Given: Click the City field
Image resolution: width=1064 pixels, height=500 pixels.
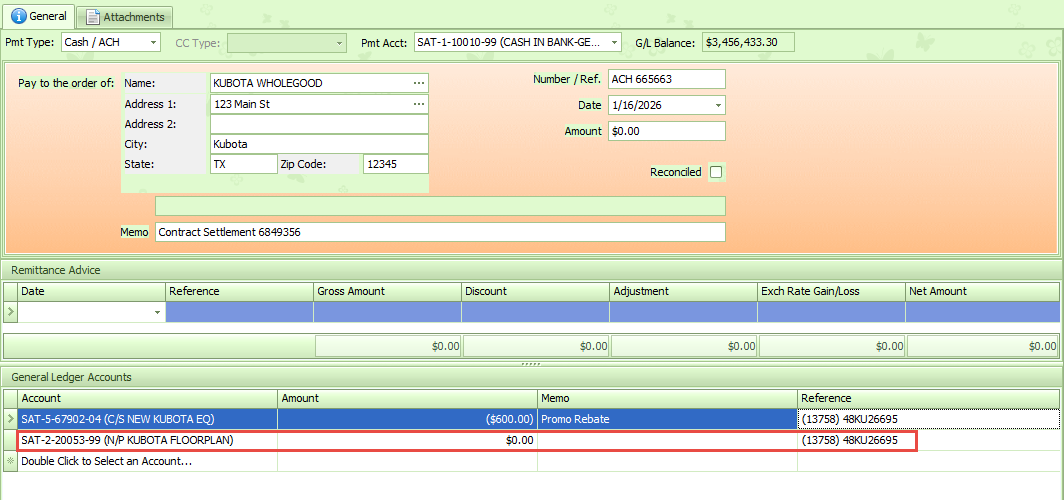Looking at the screenshot, I should (x=319, y=145).
